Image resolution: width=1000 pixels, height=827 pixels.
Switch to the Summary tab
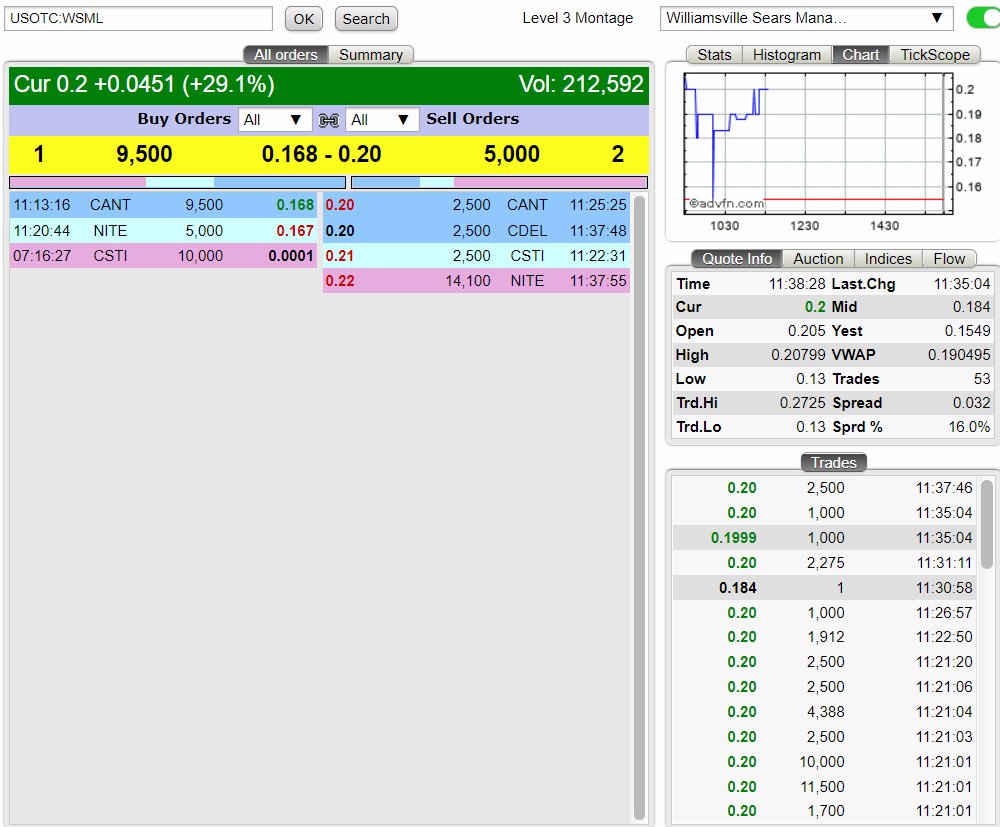[x=371, y=55]
